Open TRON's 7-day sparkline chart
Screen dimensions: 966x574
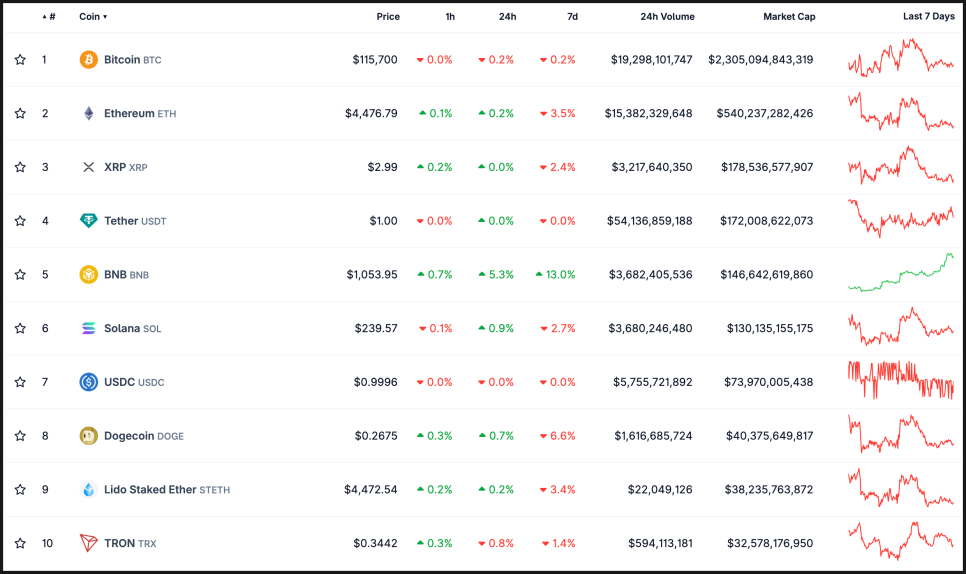tap(901, 541)
